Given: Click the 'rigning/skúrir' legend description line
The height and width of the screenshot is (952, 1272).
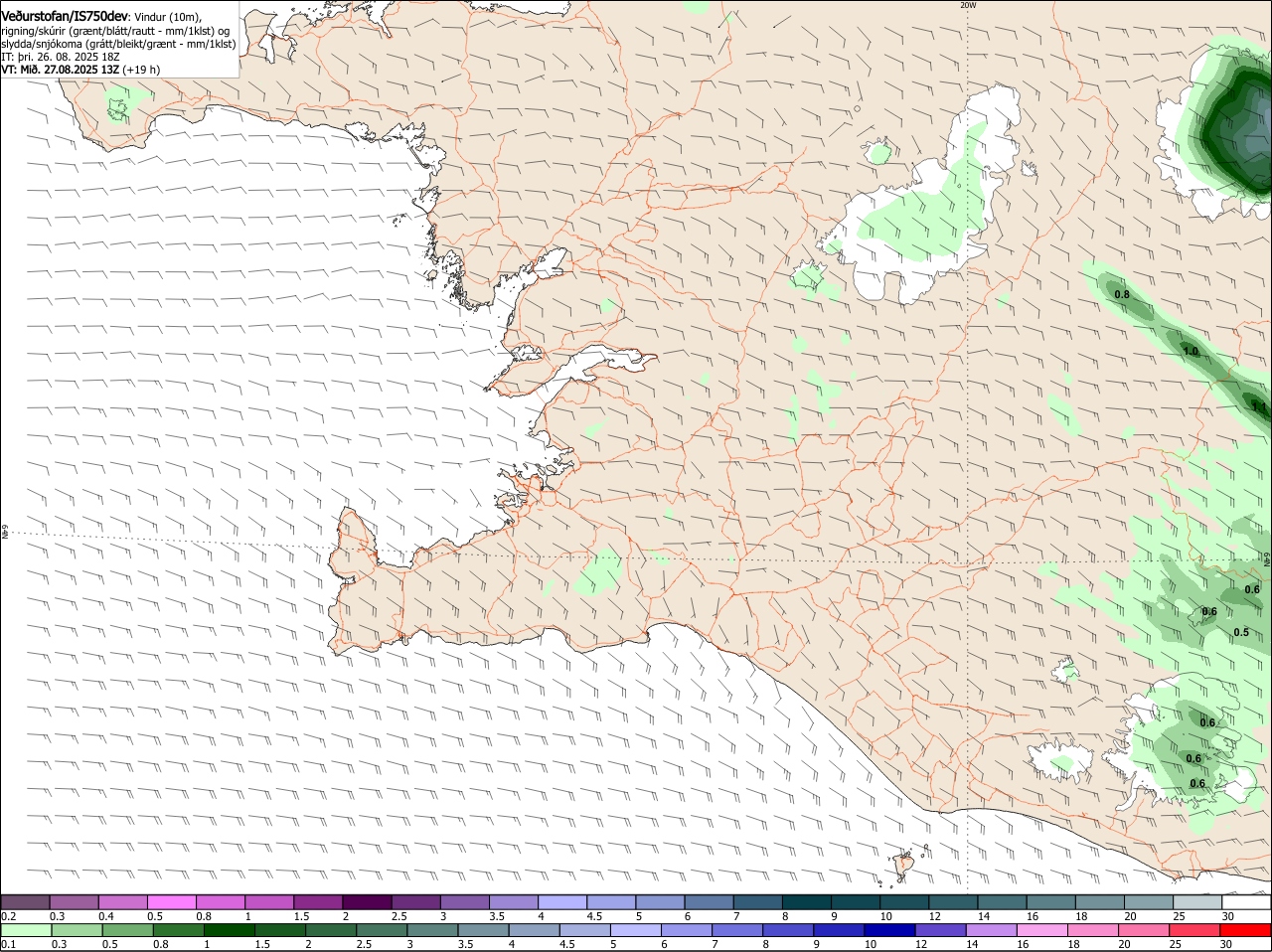Looking at the screenshot, I should point(115,31).
